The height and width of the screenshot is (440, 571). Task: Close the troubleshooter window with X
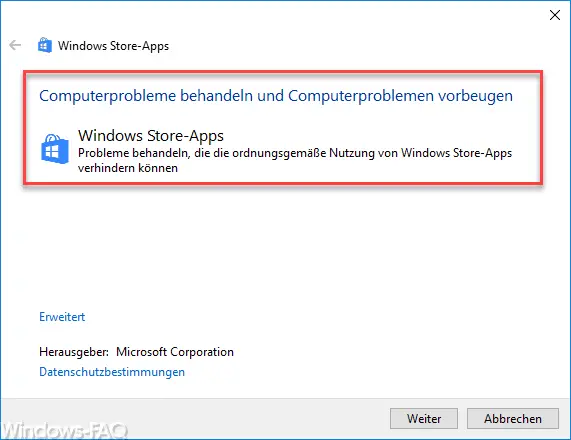(x=555, y=15)
